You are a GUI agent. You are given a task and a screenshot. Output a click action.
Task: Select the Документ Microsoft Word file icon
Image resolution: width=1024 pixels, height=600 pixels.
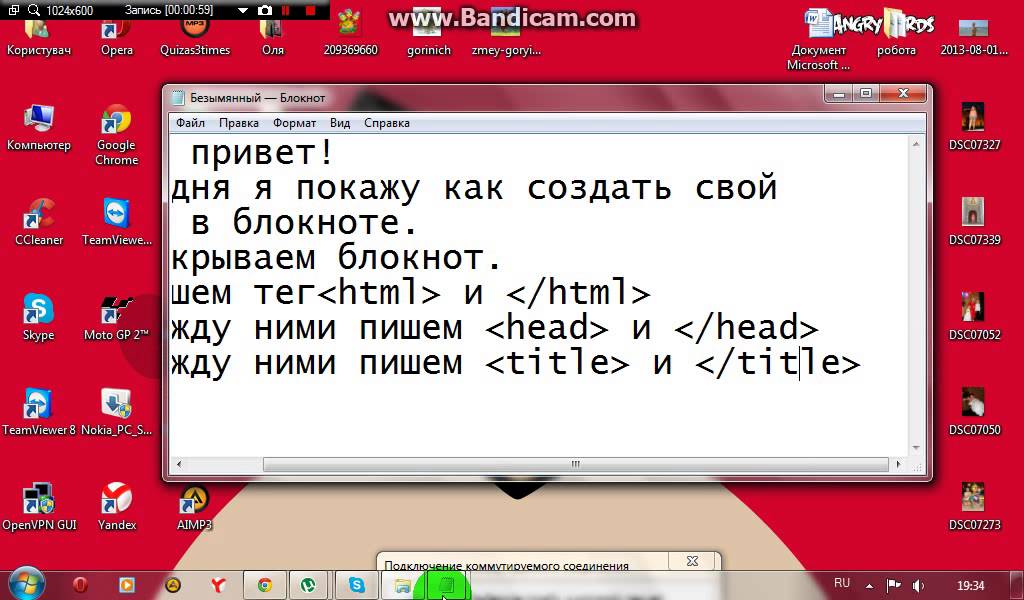click(x=818, y=39)
